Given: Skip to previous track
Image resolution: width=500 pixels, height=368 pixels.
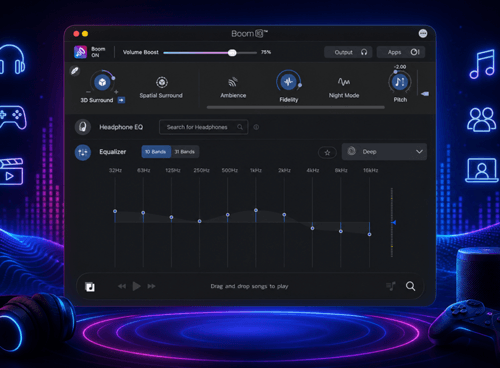Looking at the screenshot, I should click(x=122, y=286).
